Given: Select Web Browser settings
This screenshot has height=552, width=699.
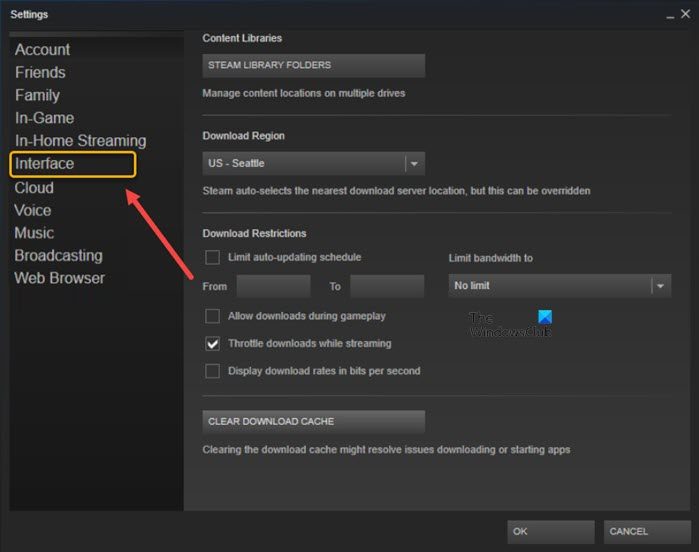Looking at the screenshot, I should click(60, 278).
